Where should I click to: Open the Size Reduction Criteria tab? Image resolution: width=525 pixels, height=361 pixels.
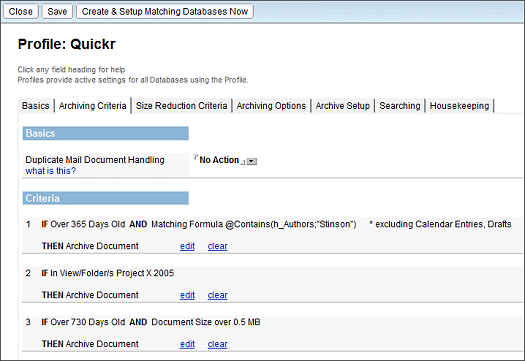[x=181, y=106]
